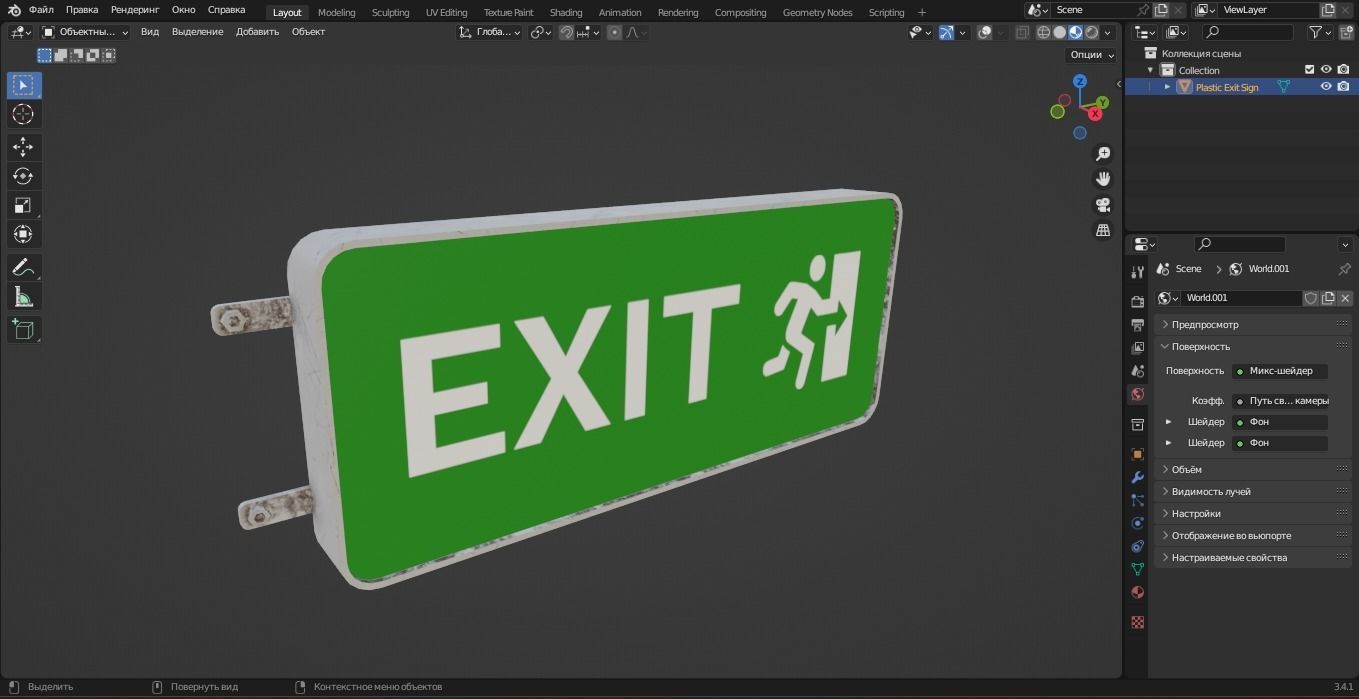Screen dimensions: 1359x699
Task: Activate the Select Box tool
Action: coord(23,86)
